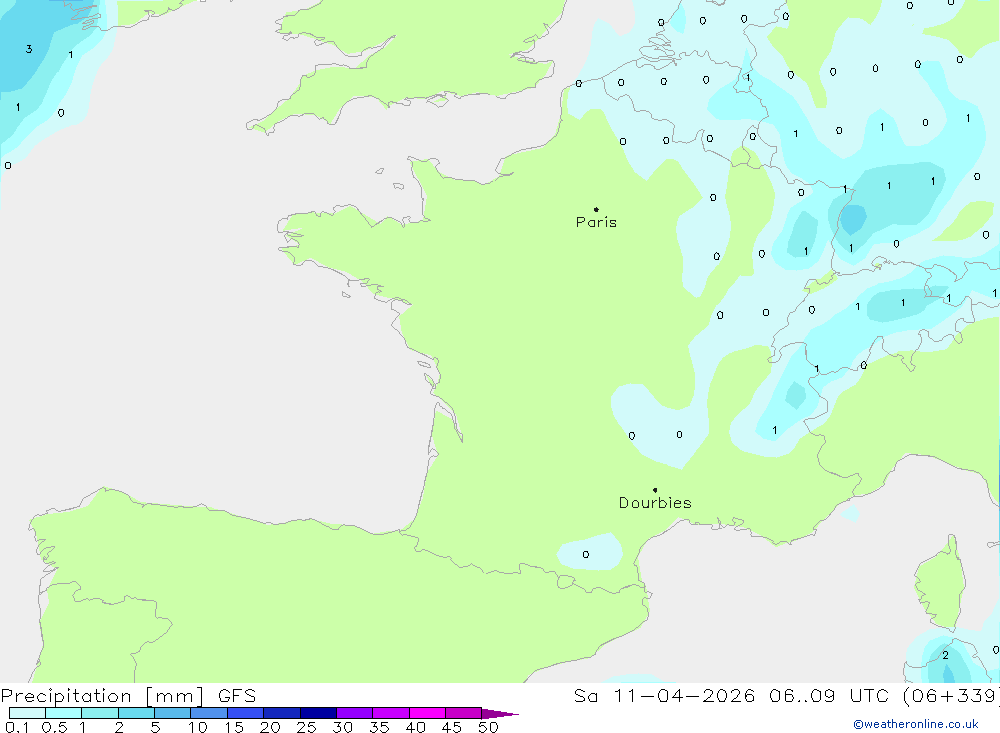Click the 3 mm value over the Atlantic

click(29, 49)
